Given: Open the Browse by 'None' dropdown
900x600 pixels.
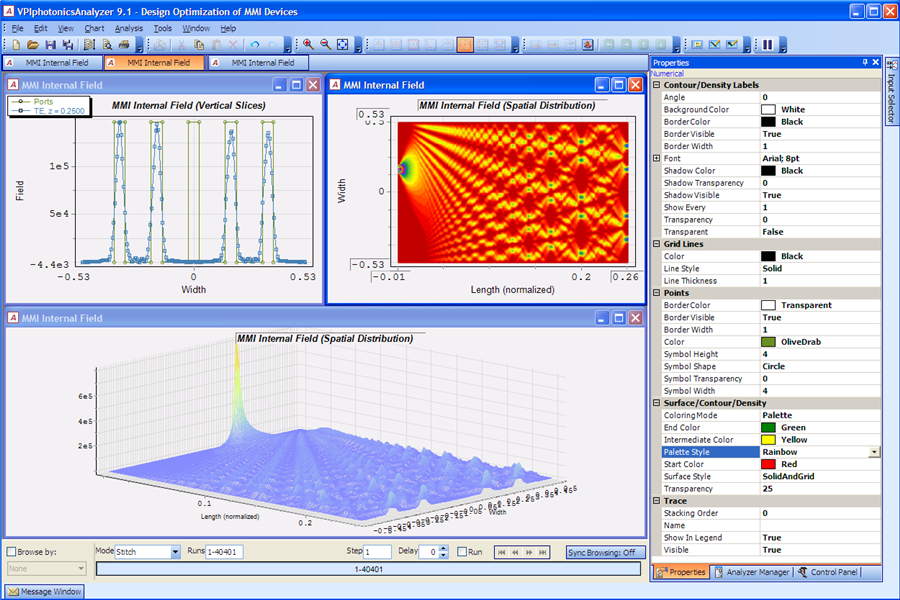Looking at the screenshot, I should coord(46,568).
